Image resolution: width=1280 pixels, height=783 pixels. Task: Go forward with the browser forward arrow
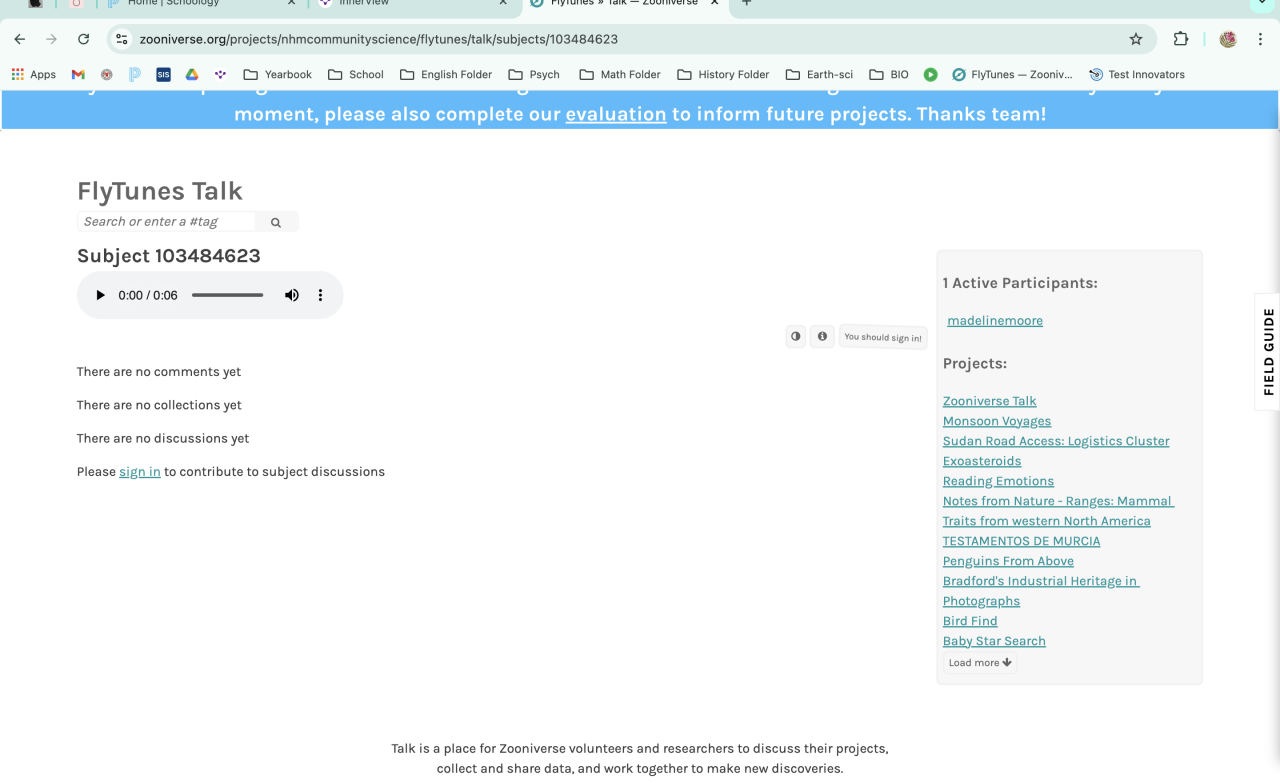click(x=52, y=39)
